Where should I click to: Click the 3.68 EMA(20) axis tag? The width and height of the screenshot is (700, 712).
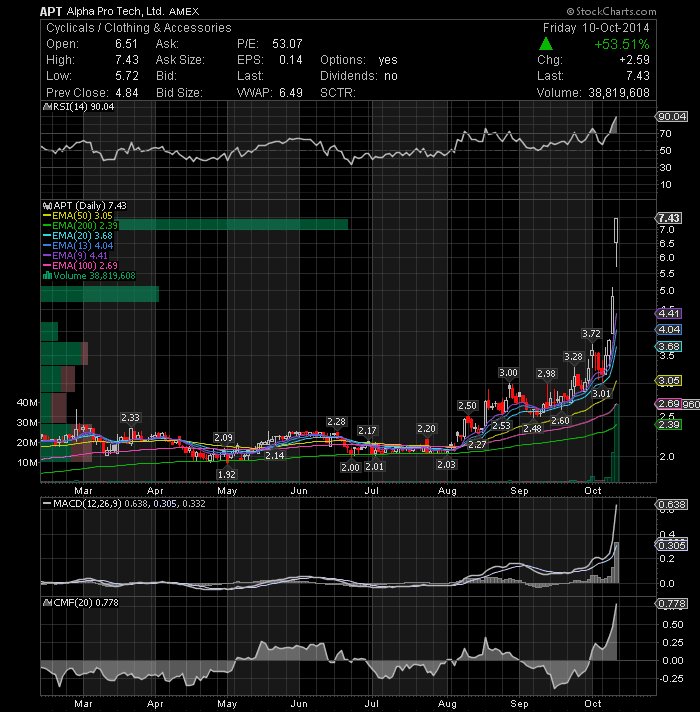pyautogui.click(x=669, y=346)
